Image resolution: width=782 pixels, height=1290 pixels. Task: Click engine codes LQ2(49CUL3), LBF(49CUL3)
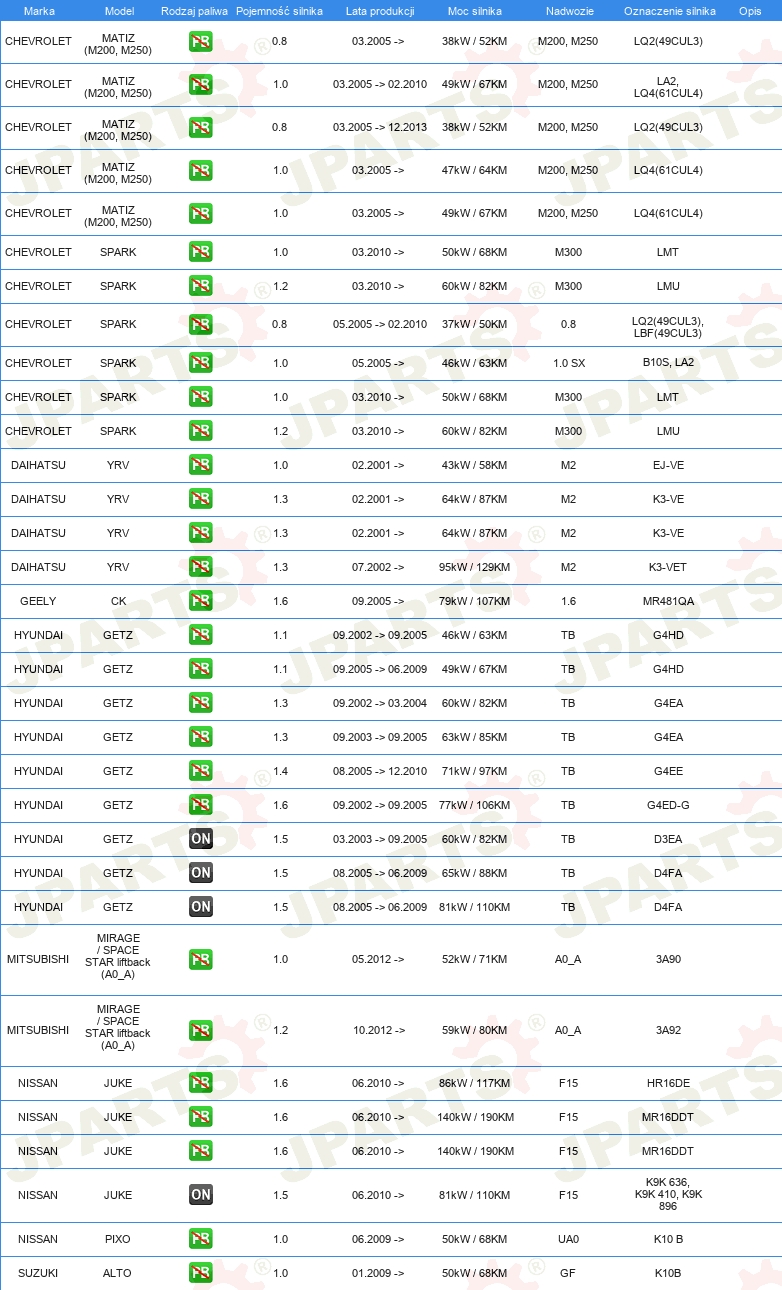click(x=668, y=327)
